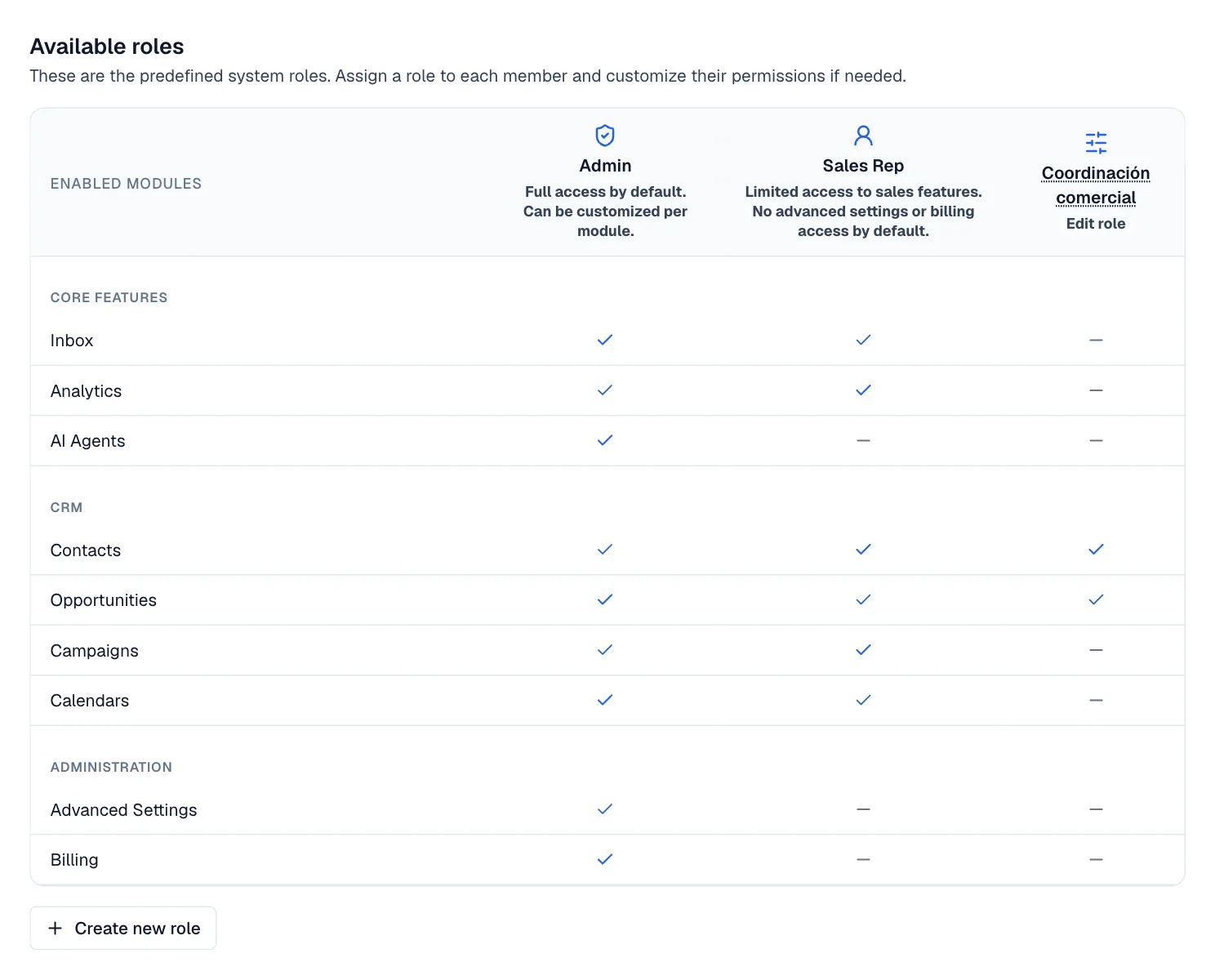Viewport: 1215px width, 980px height.
Task: Click Sales Rep dash for Billing
Action: pos(863,859)
